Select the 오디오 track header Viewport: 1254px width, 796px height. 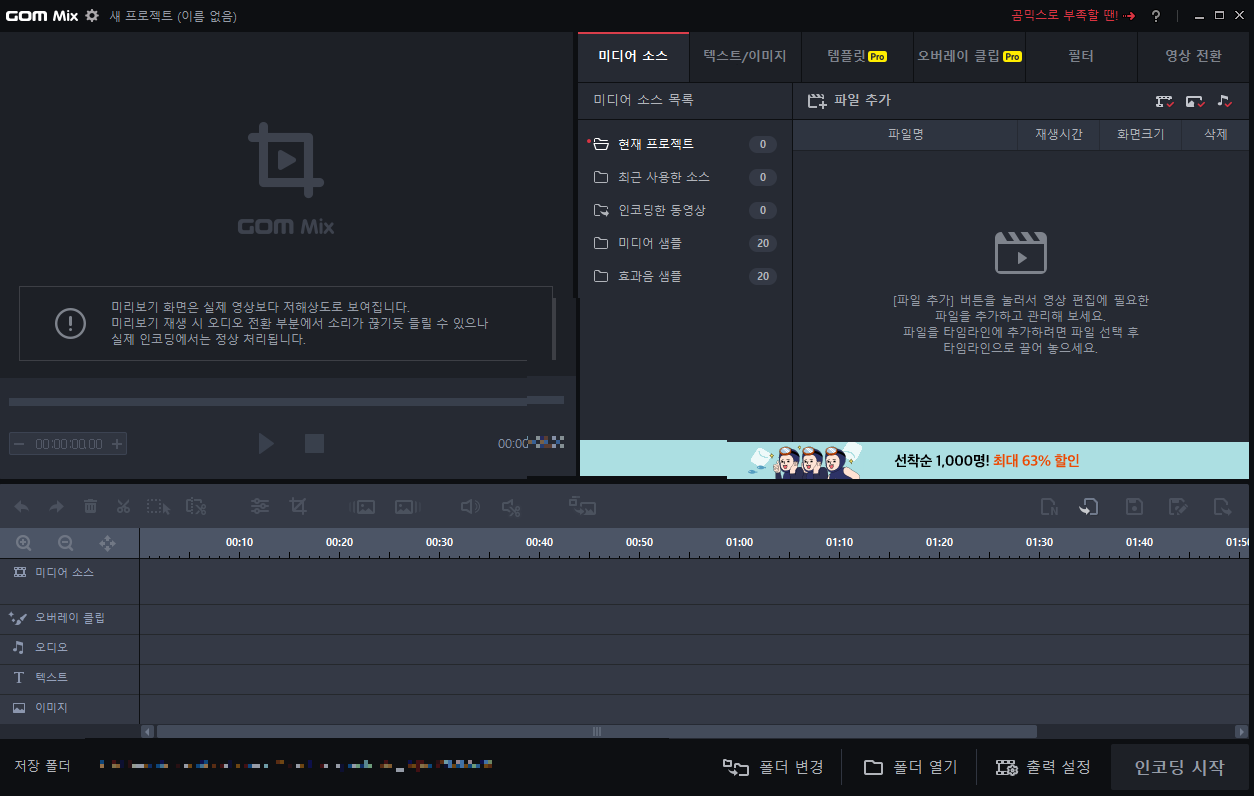pos(69,648)
